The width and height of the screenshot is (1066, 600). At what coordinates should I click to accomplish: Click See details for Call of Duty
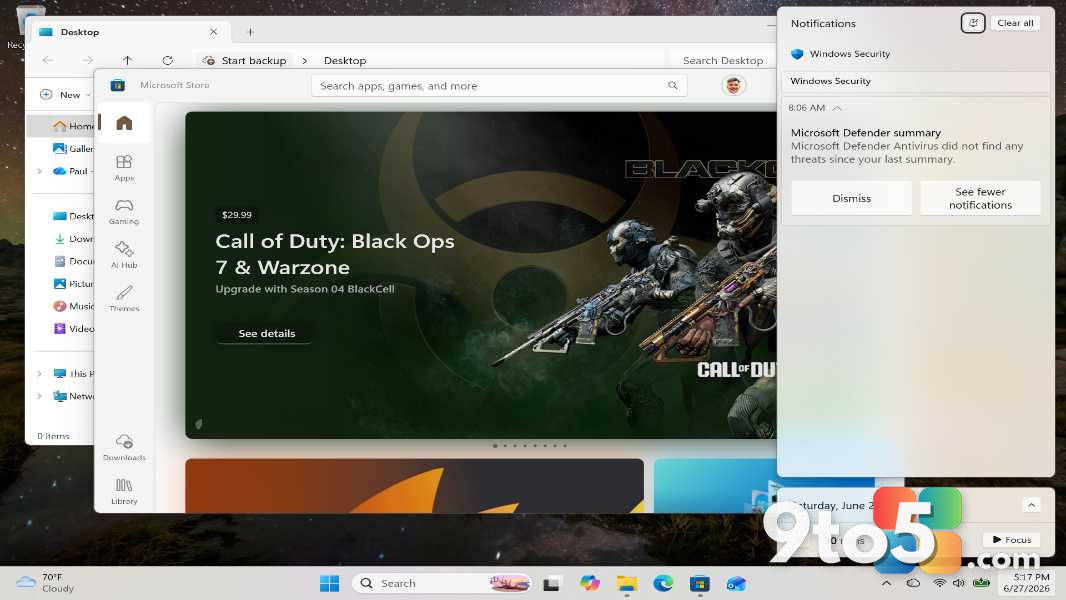tap(266, 334)
